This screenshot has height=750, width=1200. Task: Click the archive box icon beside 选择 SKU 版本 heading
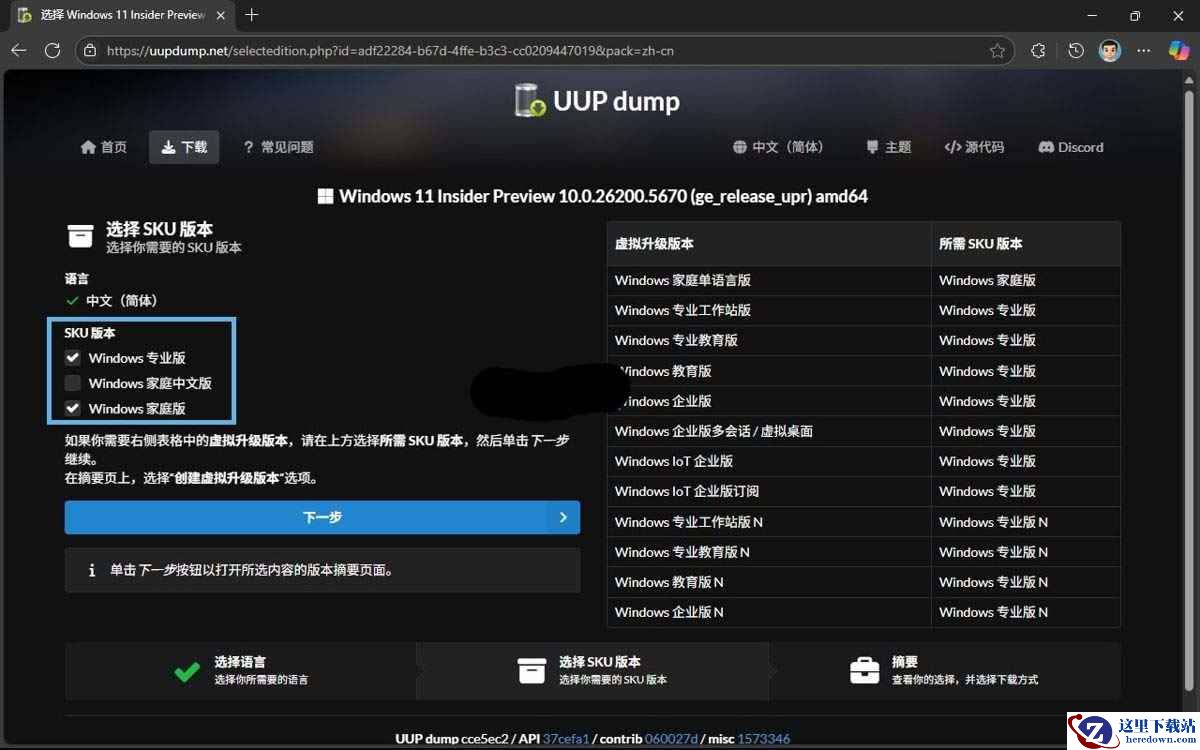(x=80, y=236)
